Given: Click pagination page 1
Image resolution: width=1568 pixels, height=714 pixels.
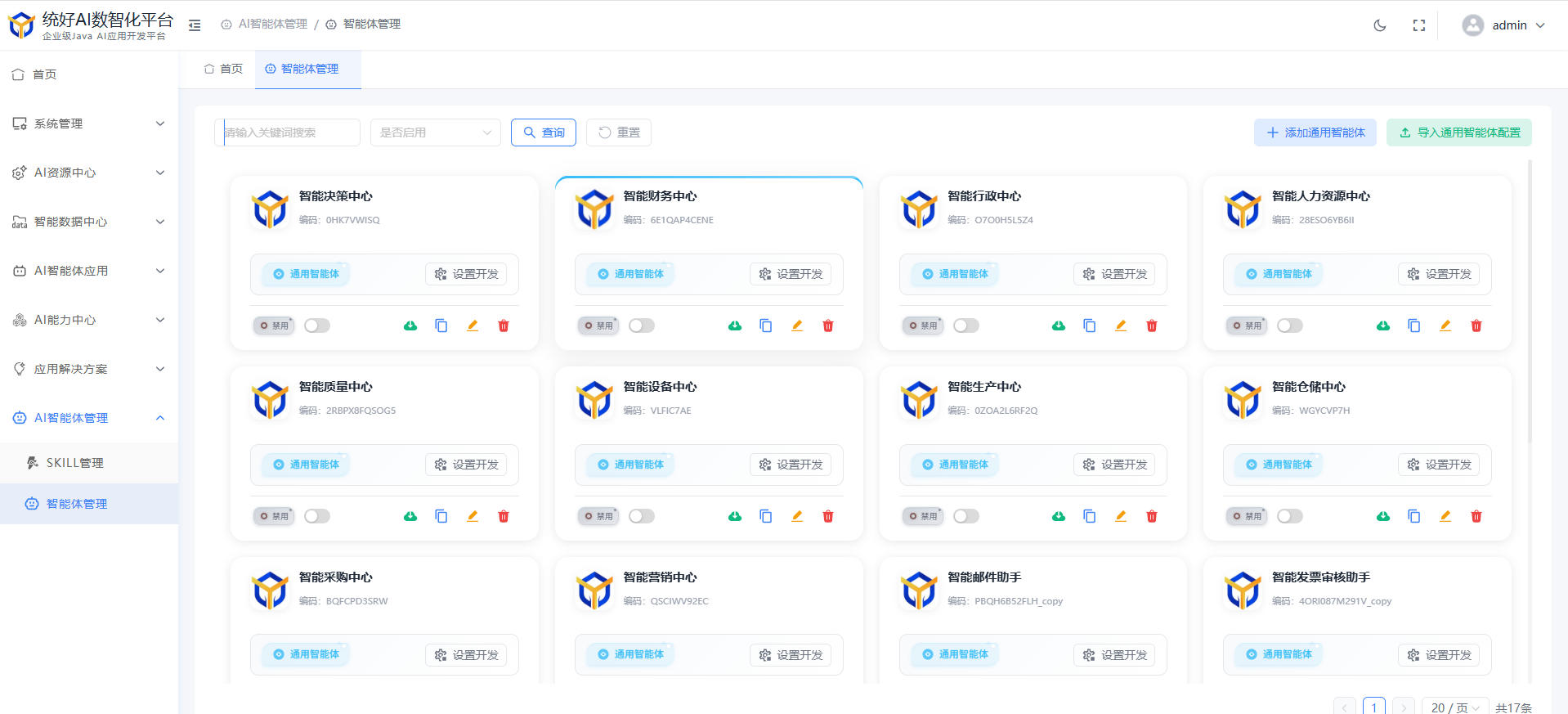Looking at the screenshot, I should click(1374, 707).
